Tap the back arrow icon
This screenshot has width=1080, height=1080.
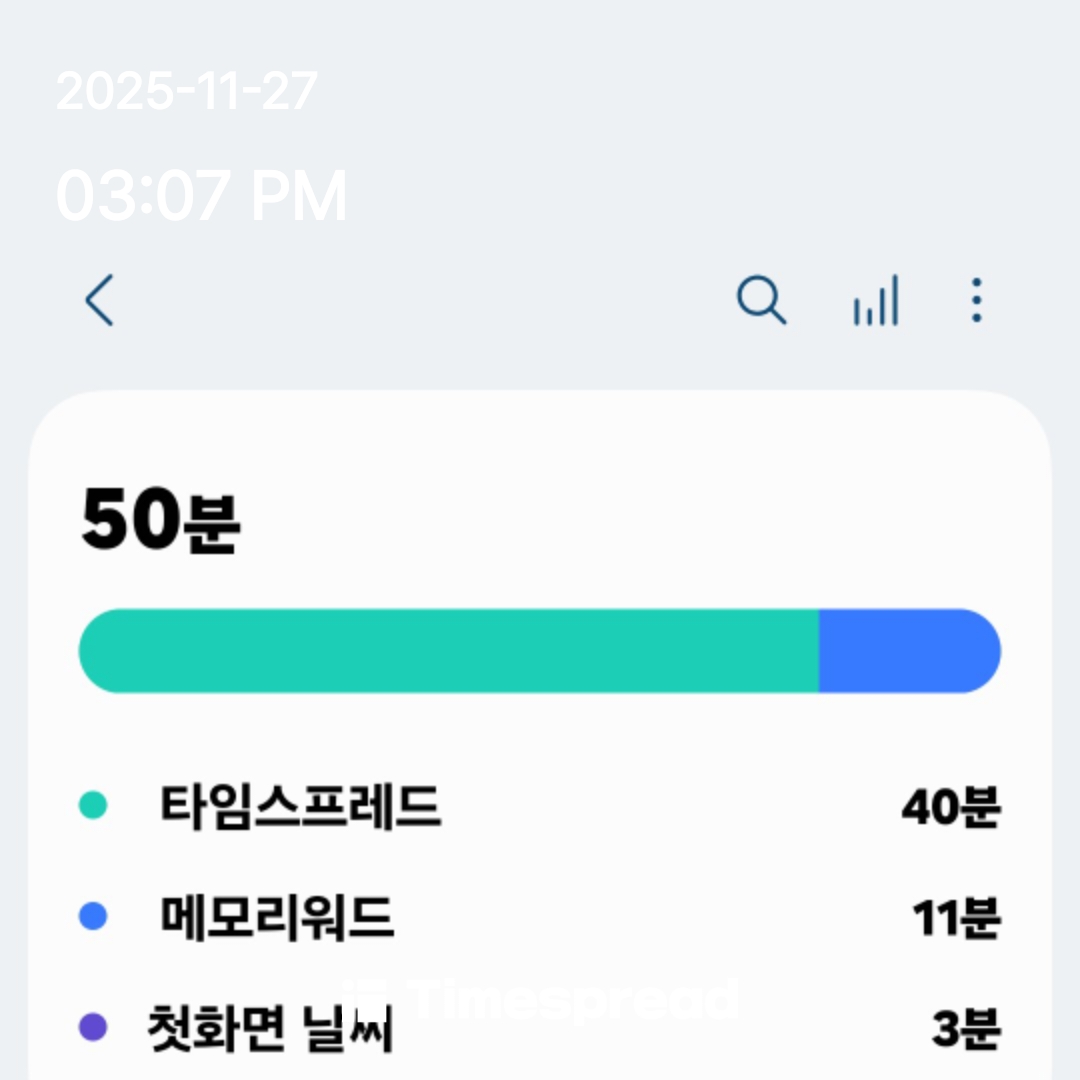(99, 300)
